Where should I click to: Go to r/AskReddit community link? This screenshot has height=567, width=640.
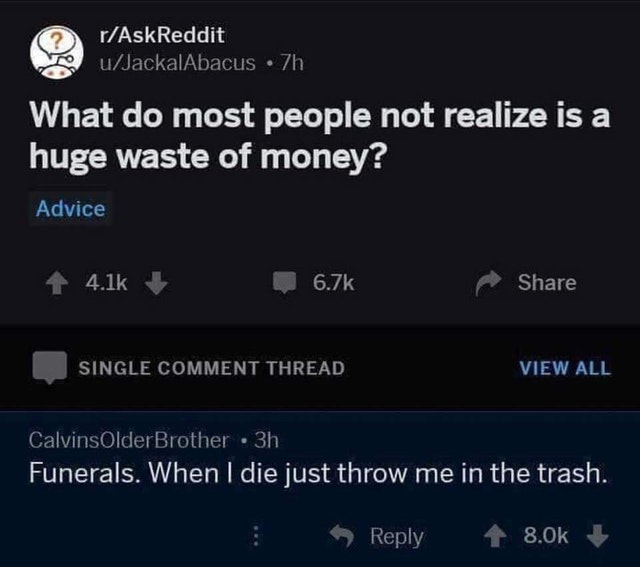pyautogui.click(x=163, y=35)
